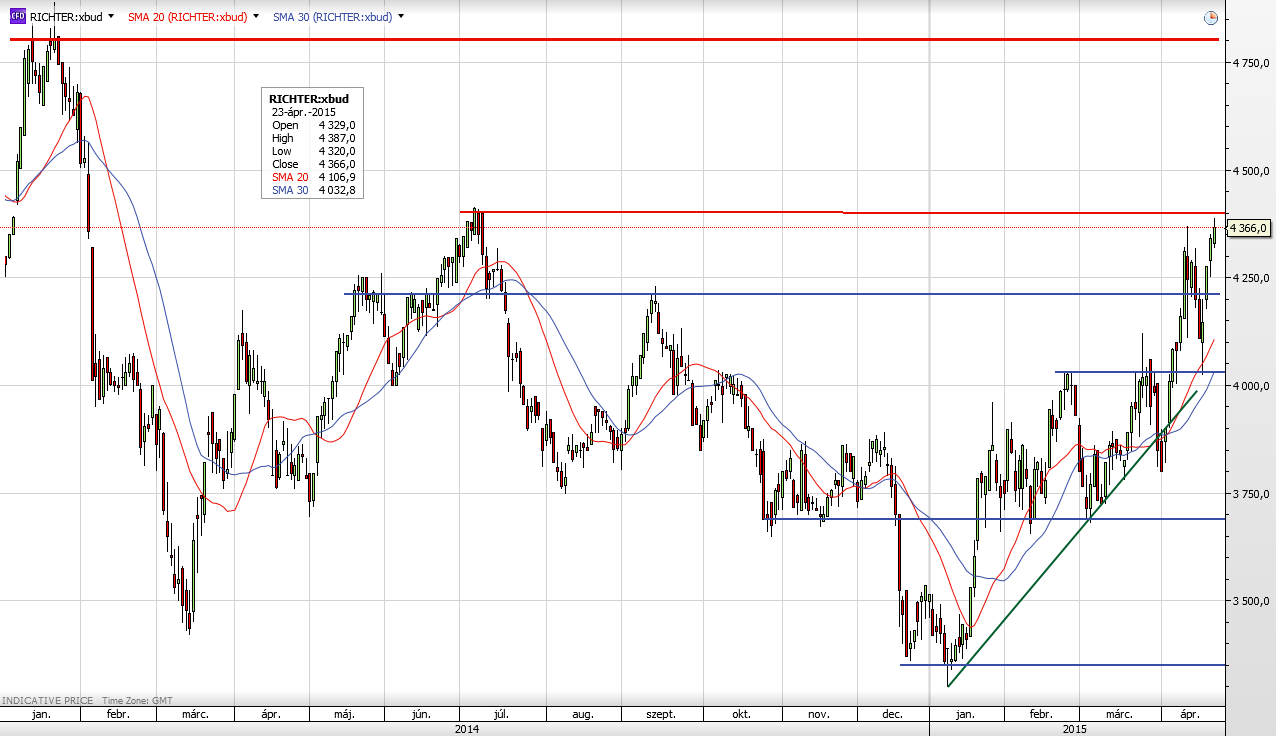Screen dimensions: 1276x736
Task: Select the thin red resistance line near 4 400
Action: click(840, 212)
